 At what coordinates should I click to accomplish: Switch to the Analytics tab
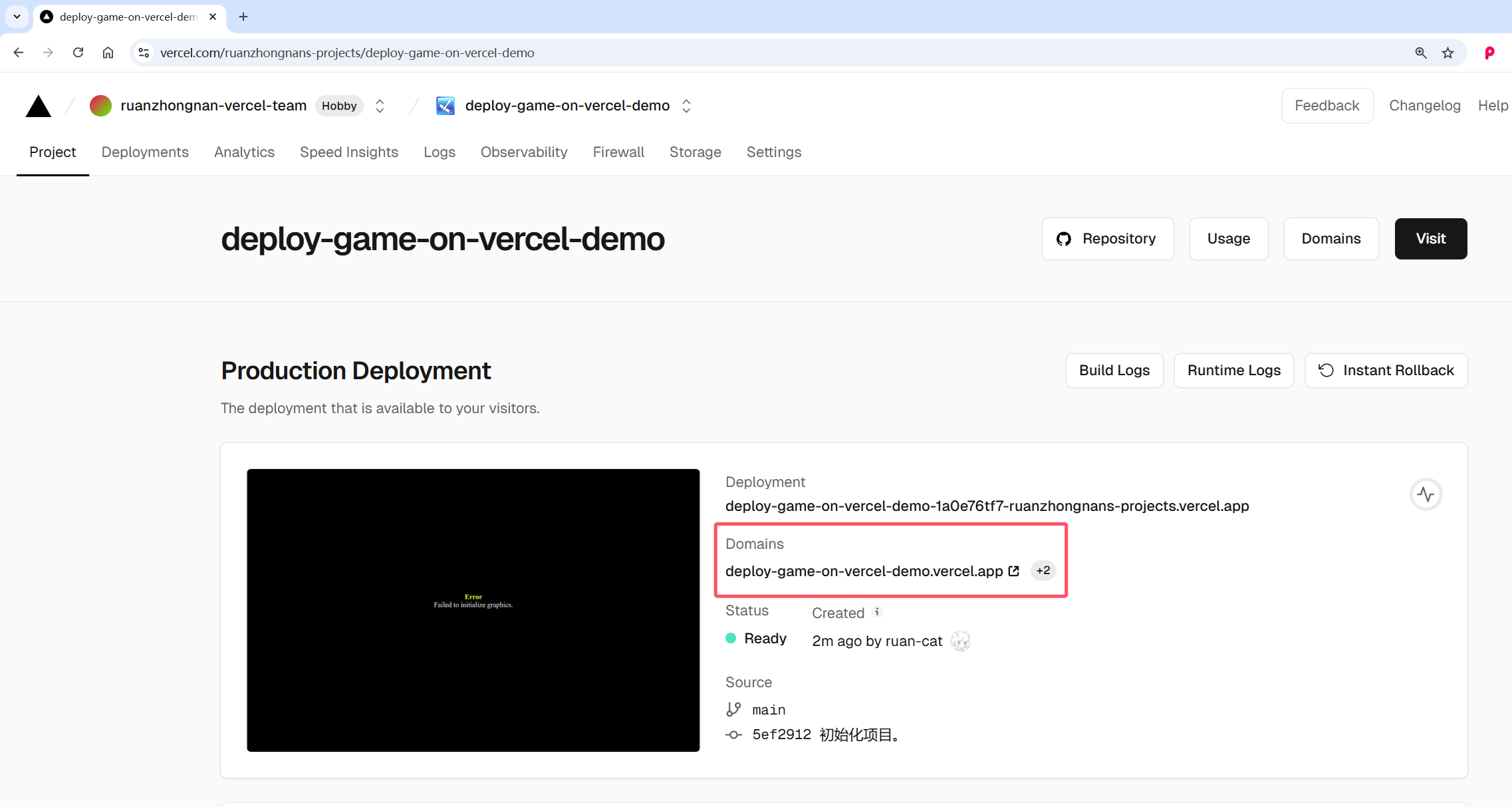(x=244, y=152)
